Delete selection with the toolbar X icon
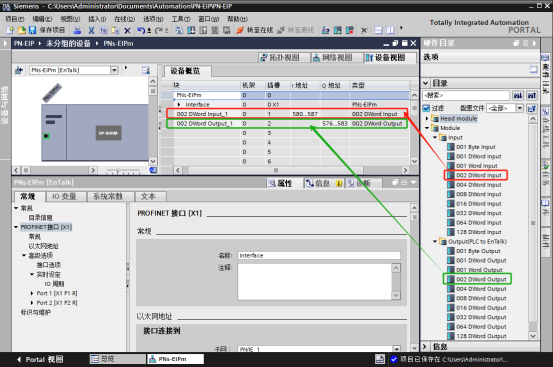This screenshot has width=553, height=367. 127,31
